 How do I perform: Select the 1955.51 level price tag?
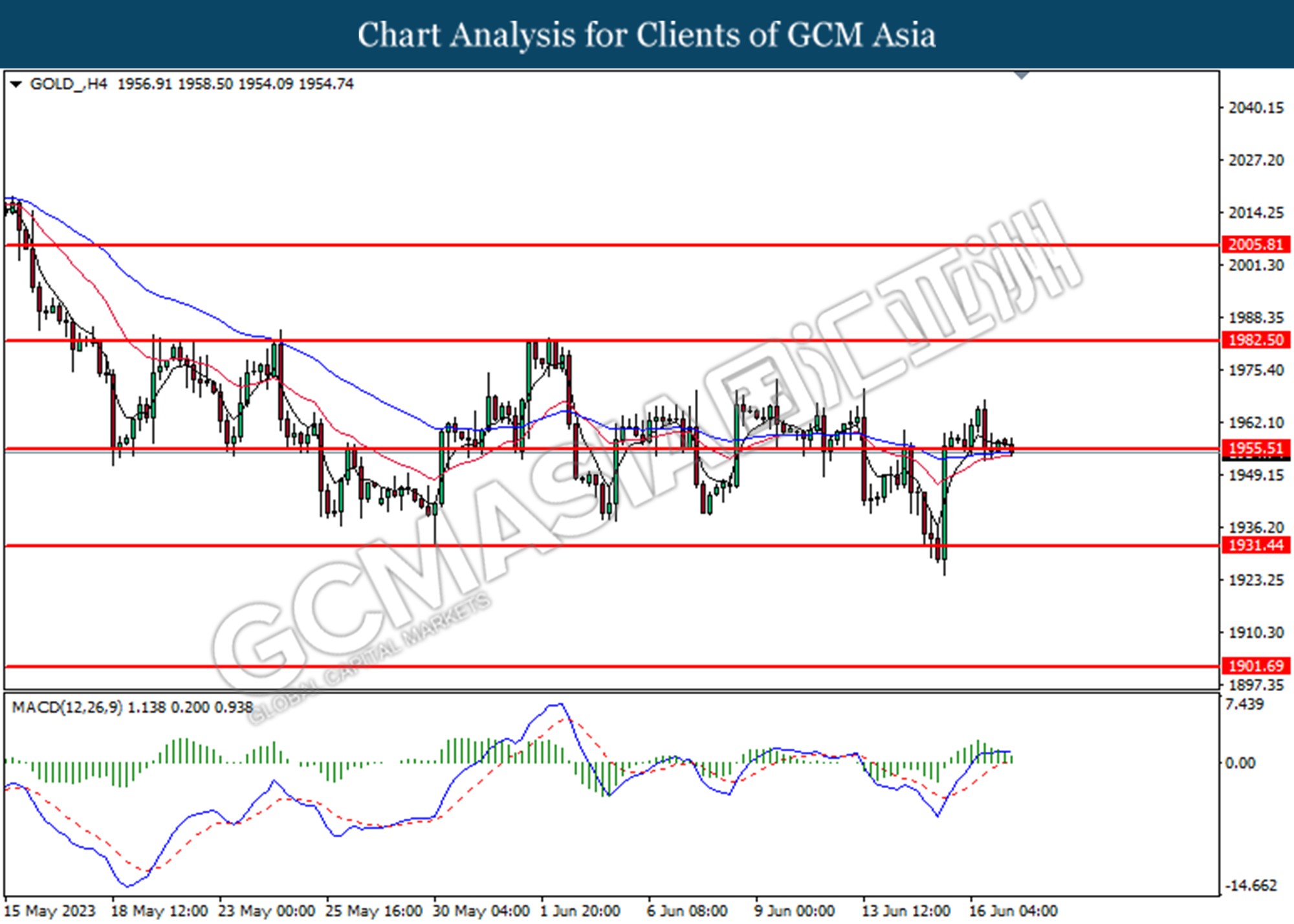[1256, 448]
